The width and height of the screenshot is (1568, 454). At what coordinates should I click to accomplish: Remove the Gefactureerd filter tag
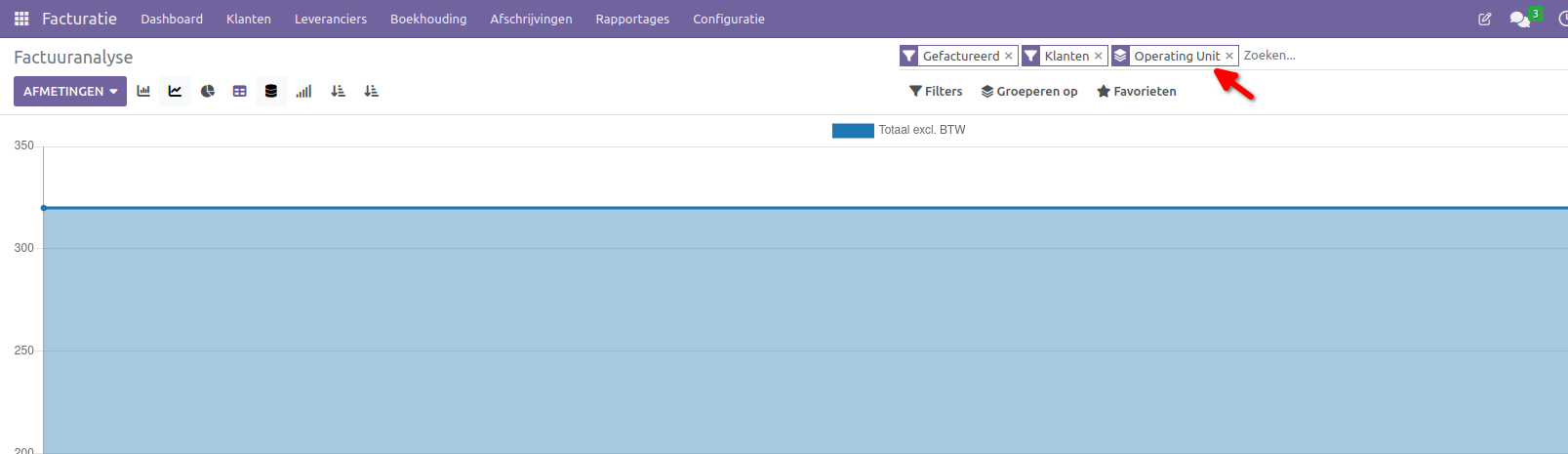(x=1009, y=56)
